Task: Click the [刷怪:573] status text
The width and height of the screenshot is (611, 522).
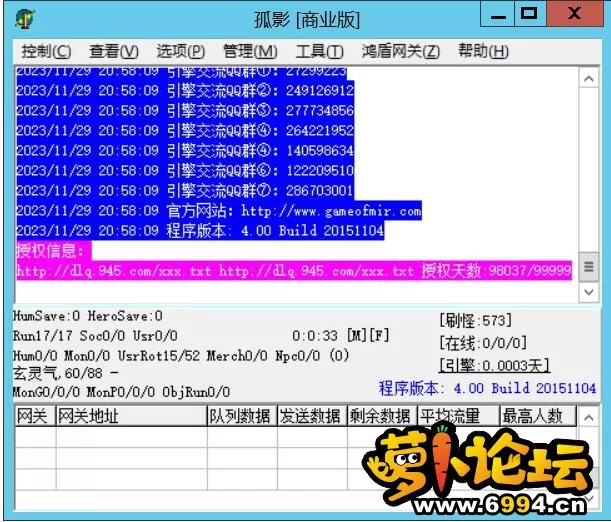Action: coord(475,321)
